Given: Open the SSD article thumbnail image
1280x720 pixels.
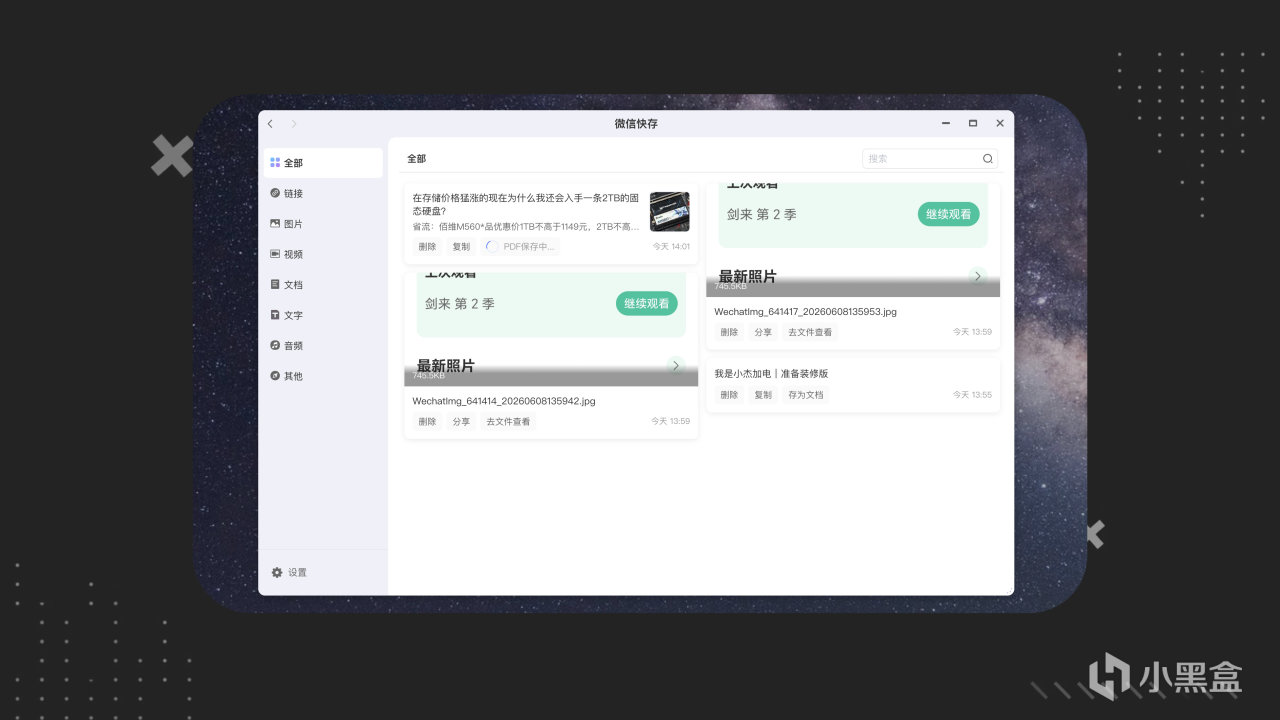Looking at the screenshot, I should [x=669, y=212].
